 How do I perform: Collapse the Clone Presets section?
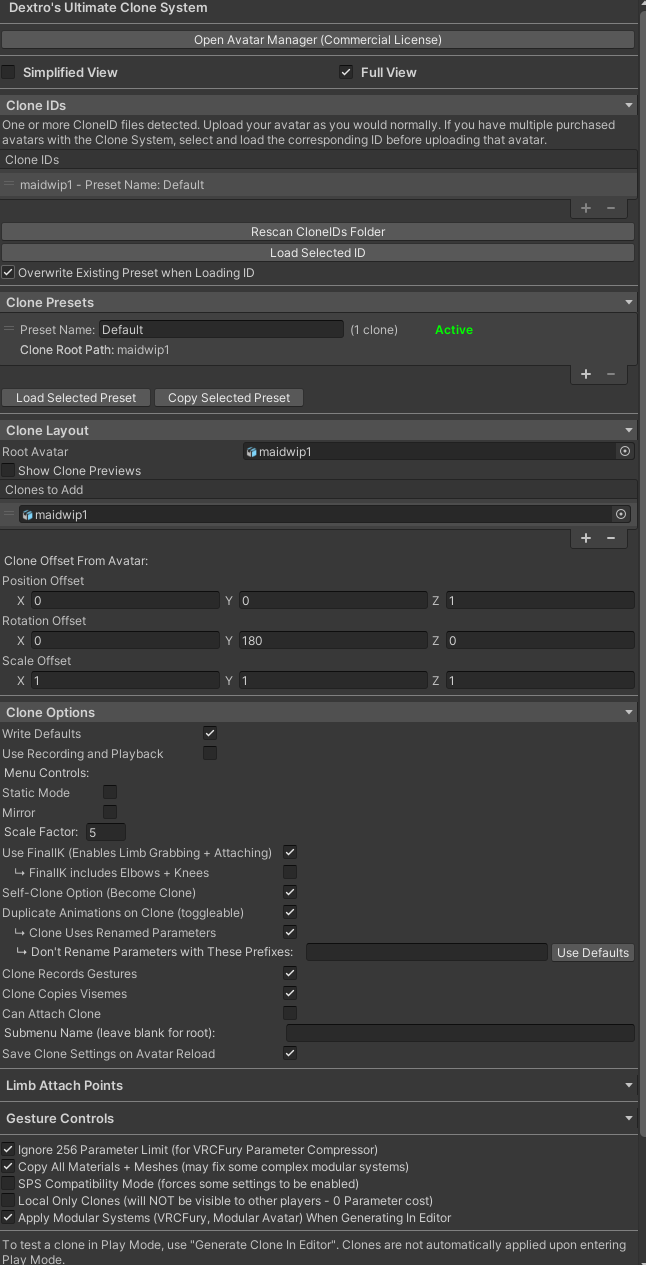click(628, 302)
